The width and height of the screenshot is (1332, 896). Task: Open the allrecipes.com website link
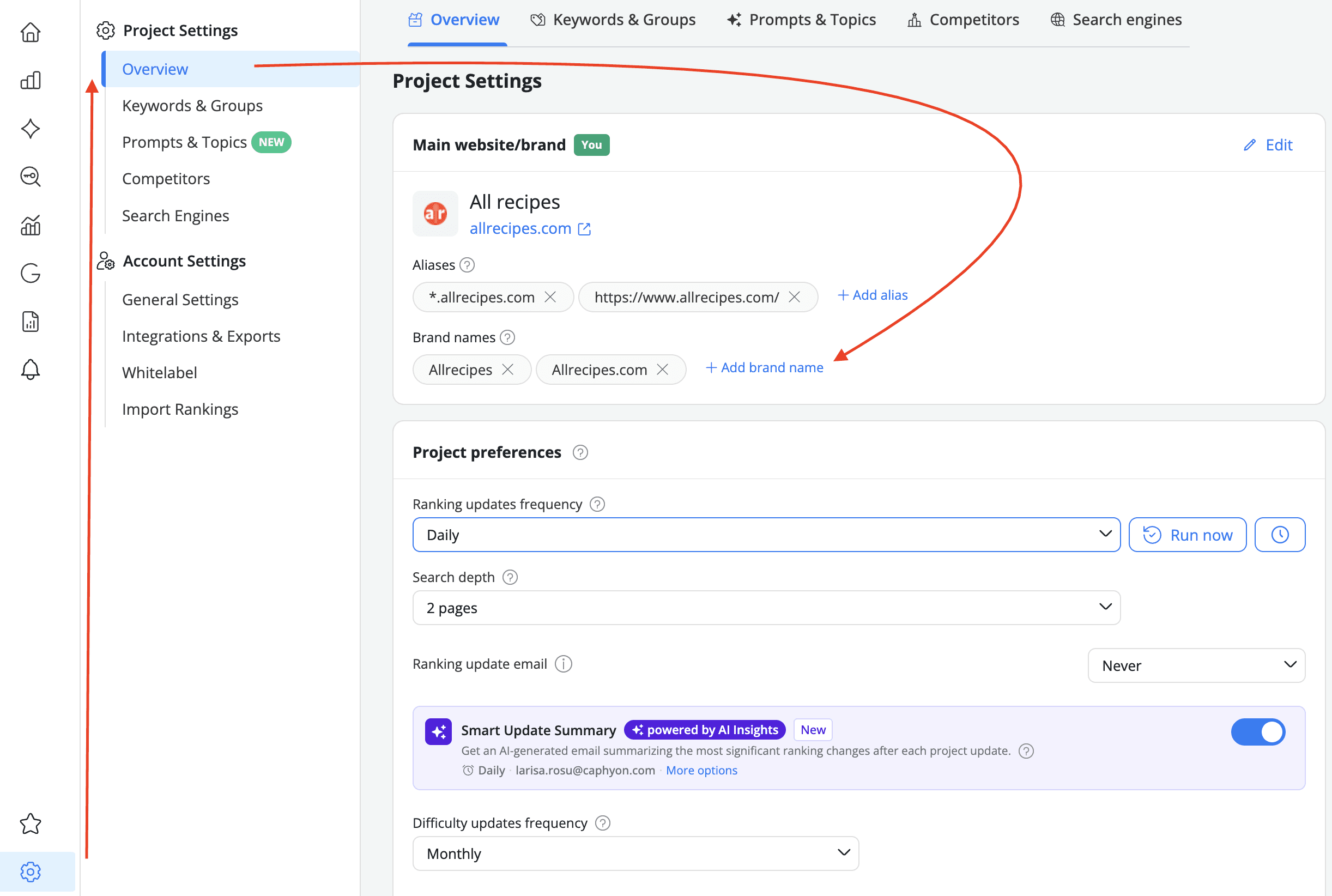point(530,228)
